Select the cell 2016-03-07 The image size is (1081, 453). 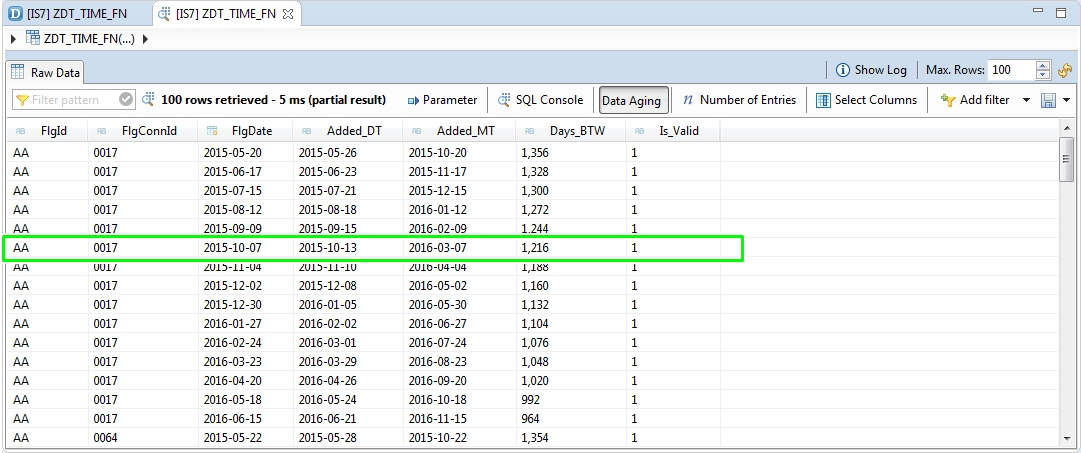pos(438,247)
